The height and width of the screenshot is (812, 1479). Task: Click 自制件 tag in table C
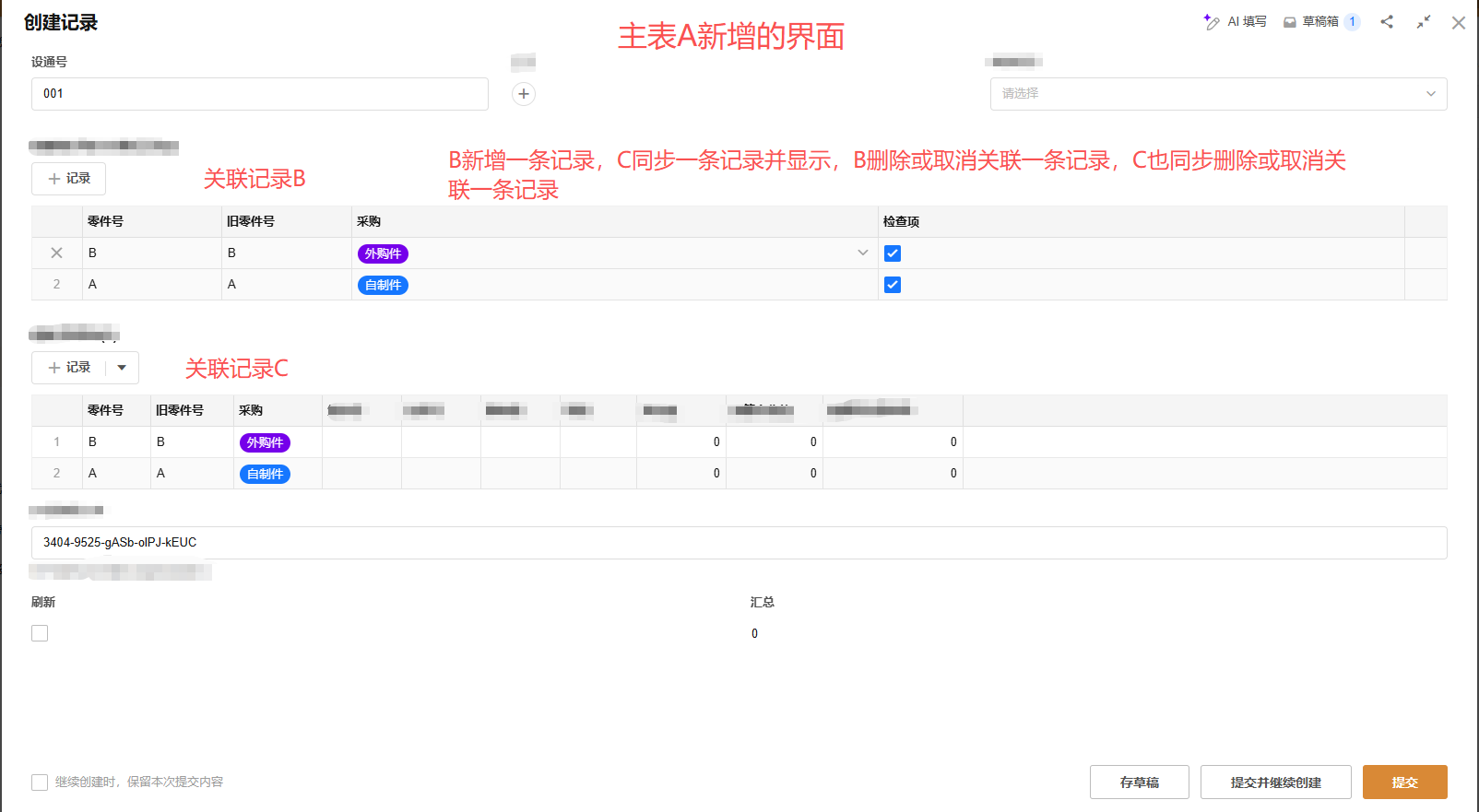265,474
